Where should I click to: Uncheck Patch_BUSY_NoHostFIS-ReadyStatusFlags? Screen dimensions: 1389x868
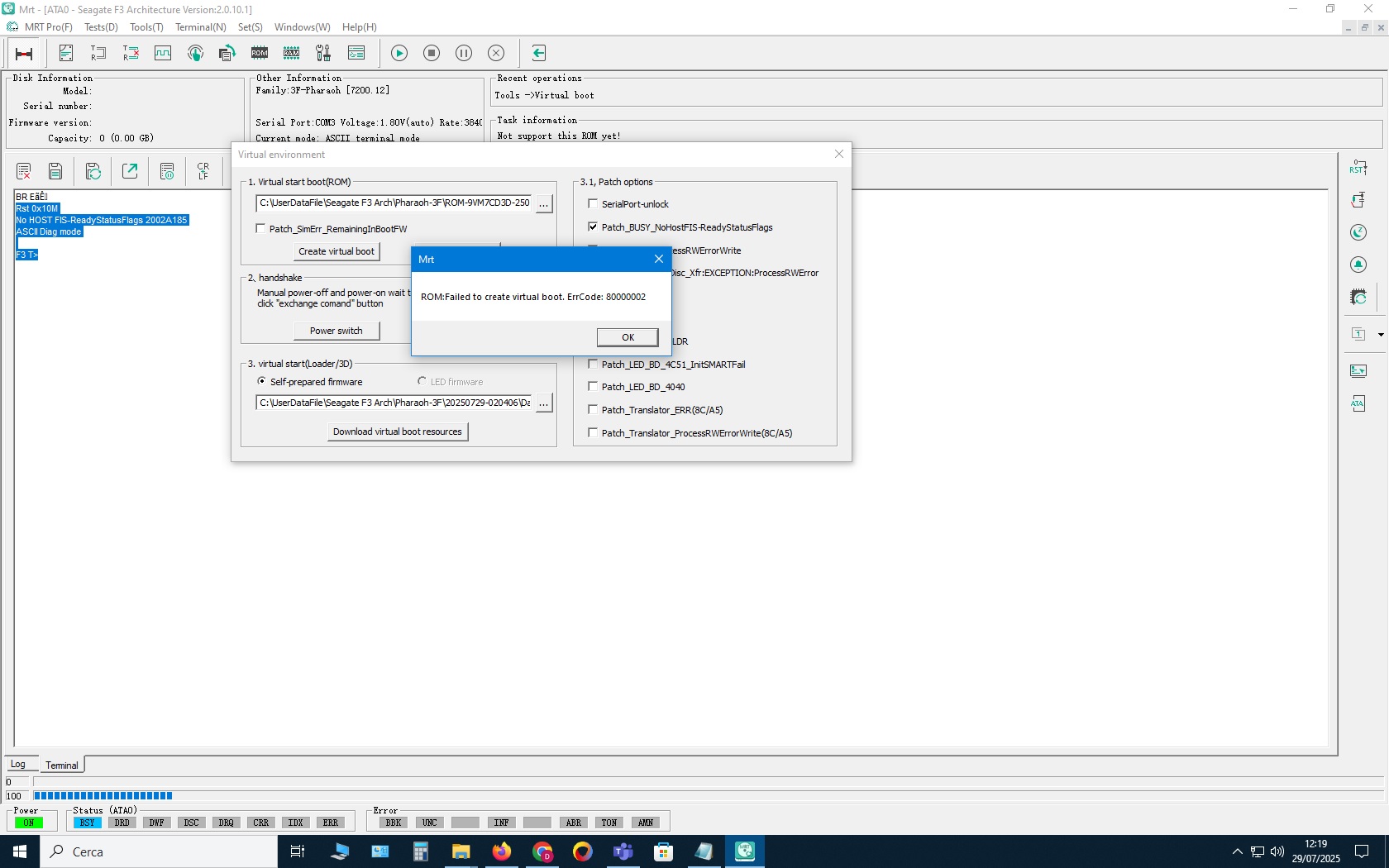[x=593, y=227]
